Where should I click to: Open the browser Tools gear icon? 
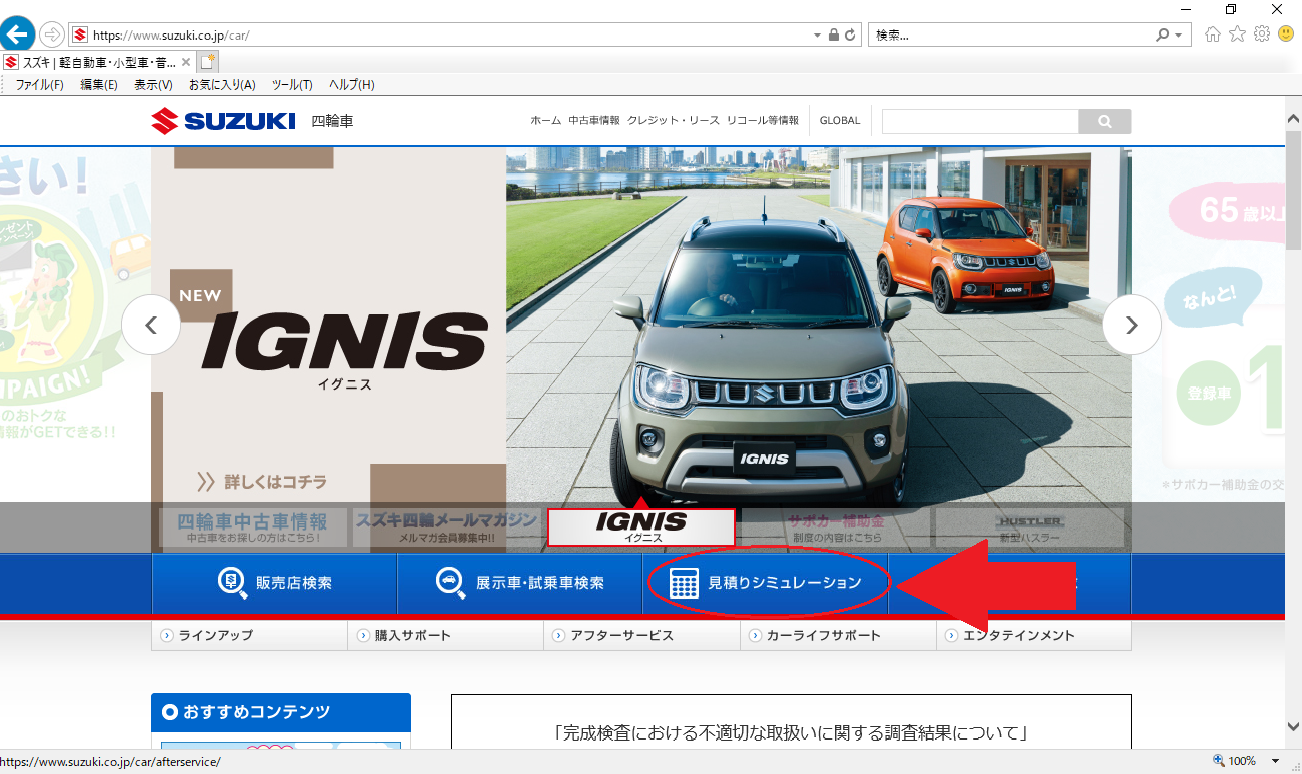1262,34
